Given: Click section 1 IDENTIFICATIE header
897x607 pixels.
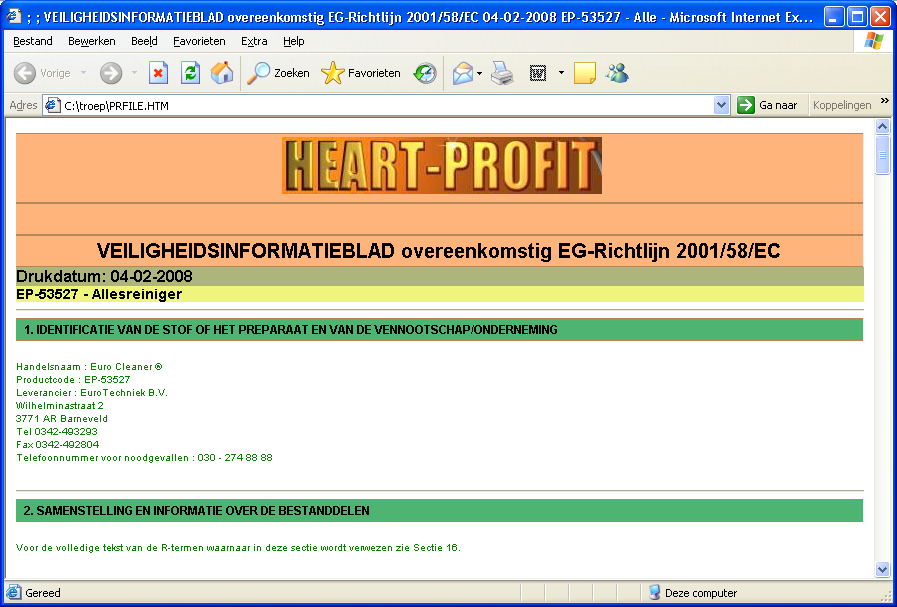Looking at the screenshot, I should tap(439, 330).
